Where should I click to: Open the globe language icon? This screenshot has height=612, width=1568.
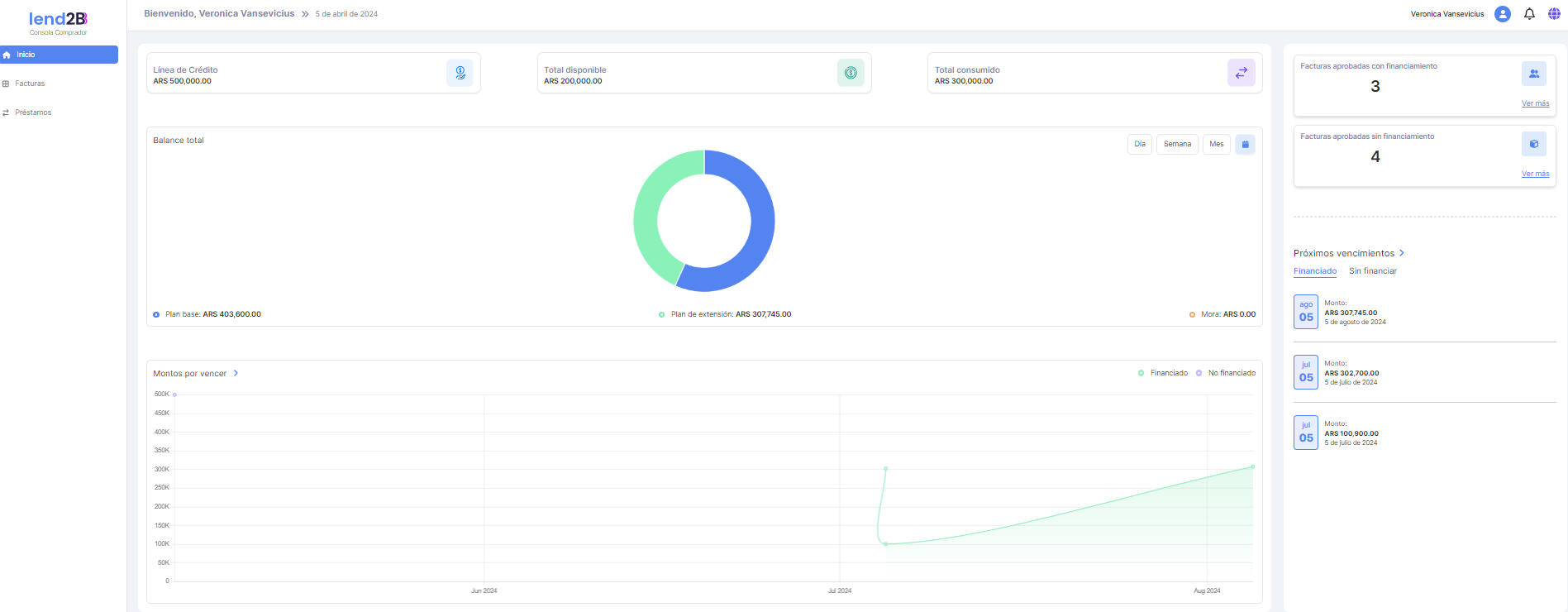pyautogui.click(x=1554, y=14)
